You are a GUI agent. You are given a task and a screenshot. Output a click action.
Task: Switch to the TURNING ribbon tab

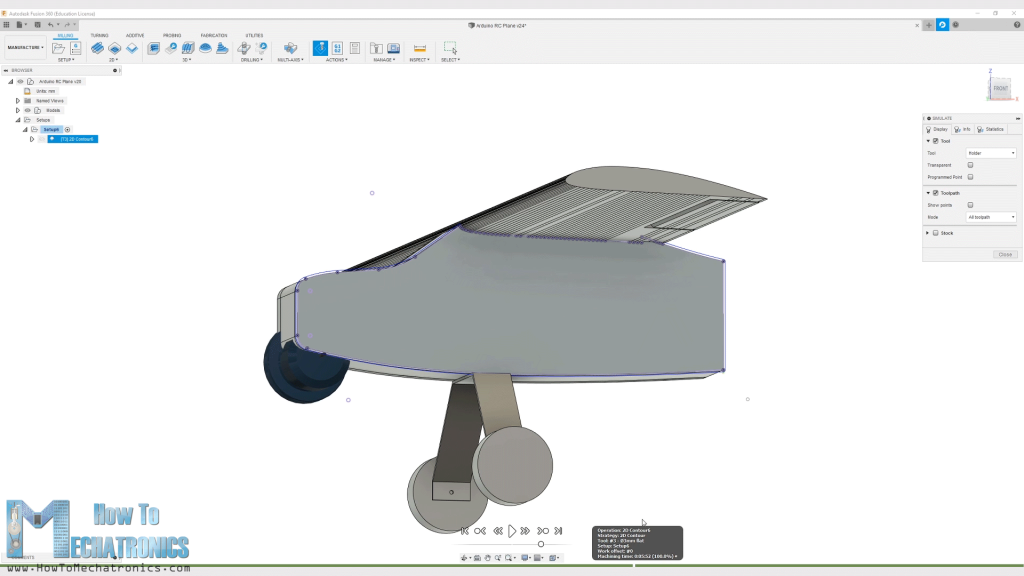click(99, 36)
